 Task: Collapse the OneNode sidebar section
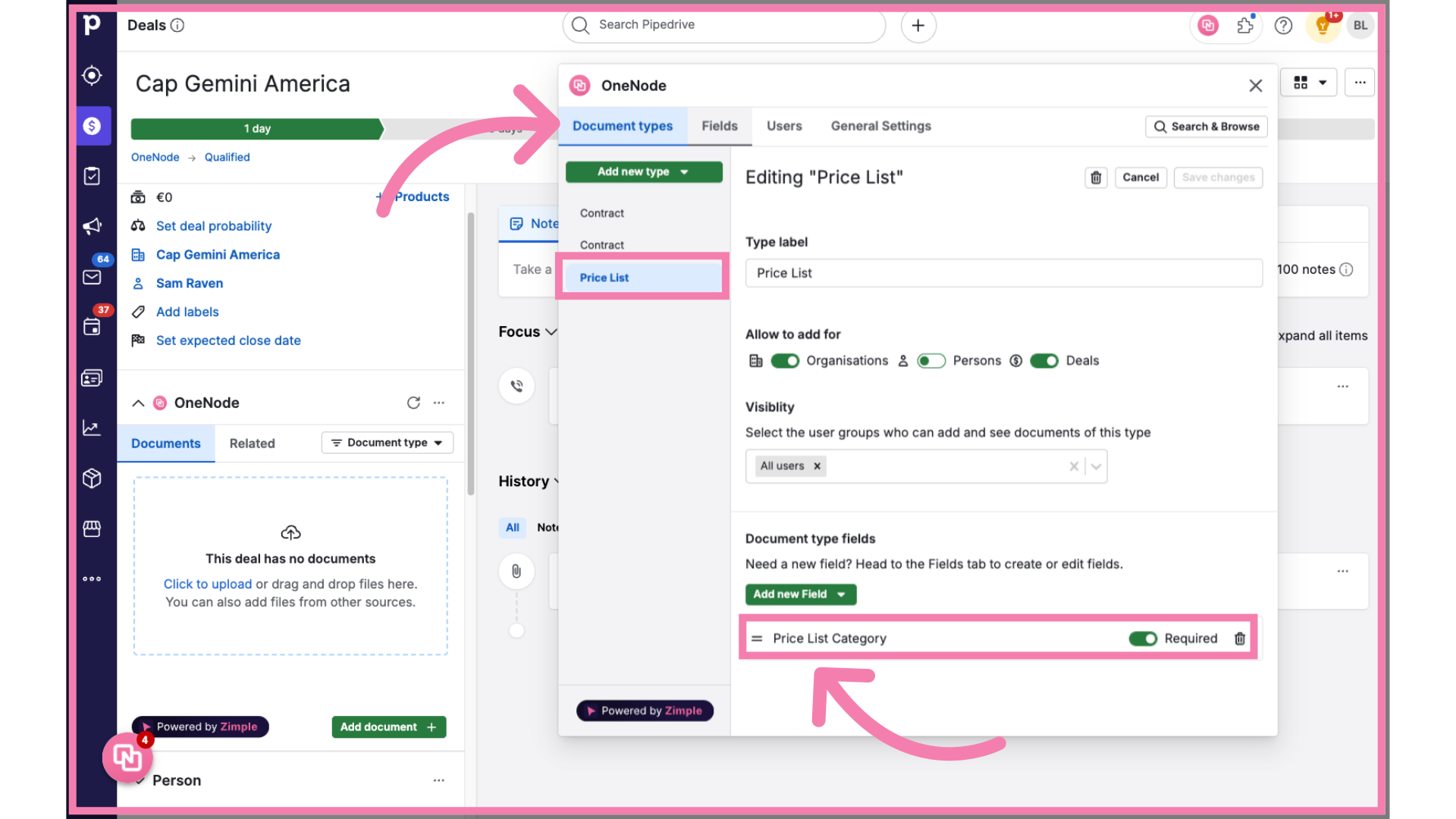(x=138, y=403)
